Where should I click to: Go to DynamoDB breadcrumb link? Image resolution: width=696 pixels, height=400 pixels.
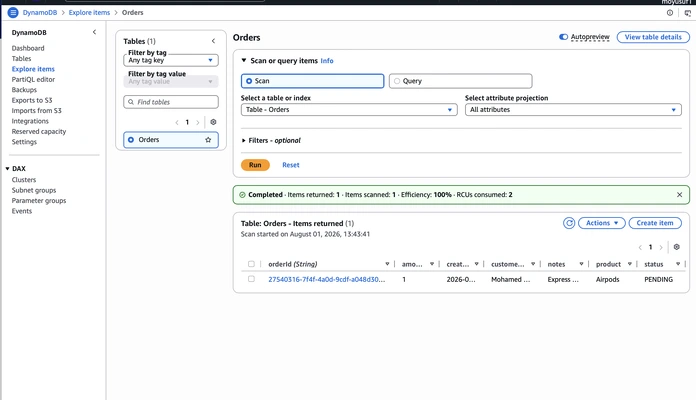pyautogui.click(x=40, y=12)
